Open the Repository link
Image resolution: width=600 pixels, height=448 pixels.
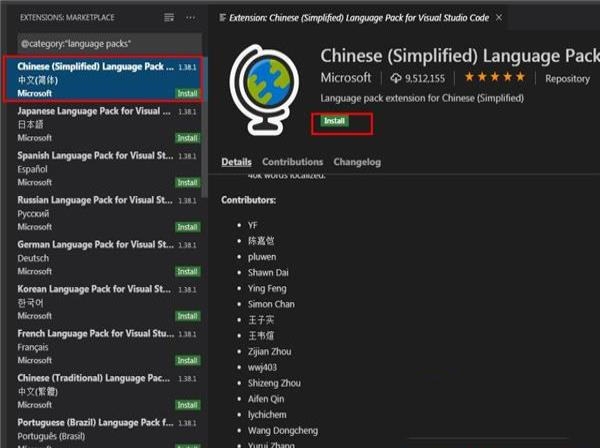coord(567,78)
